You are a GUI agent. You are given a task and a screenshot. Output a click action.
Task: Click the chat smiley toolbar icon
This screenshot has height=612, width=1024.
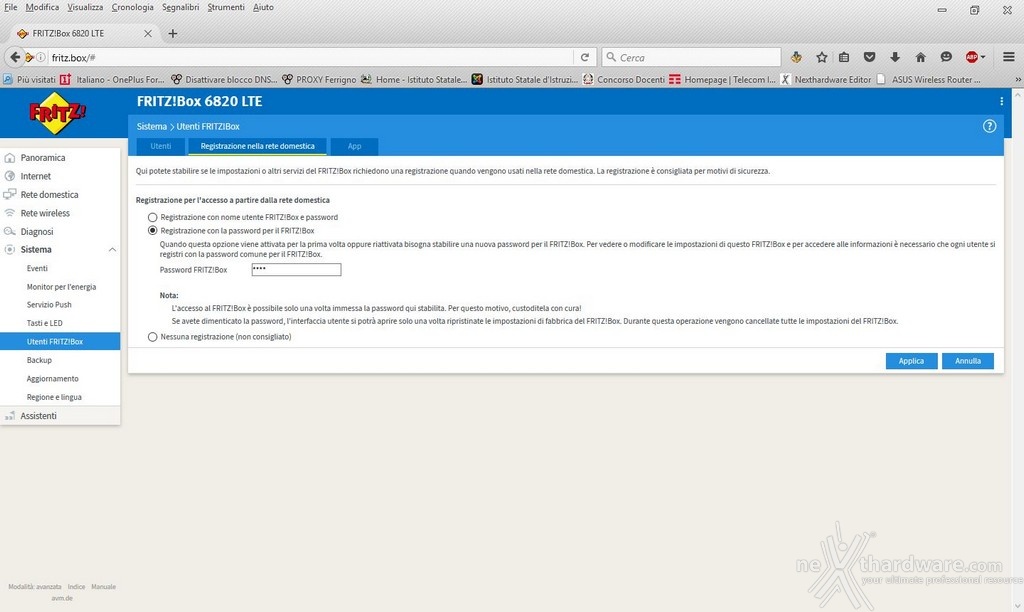[x=946, y=57]
